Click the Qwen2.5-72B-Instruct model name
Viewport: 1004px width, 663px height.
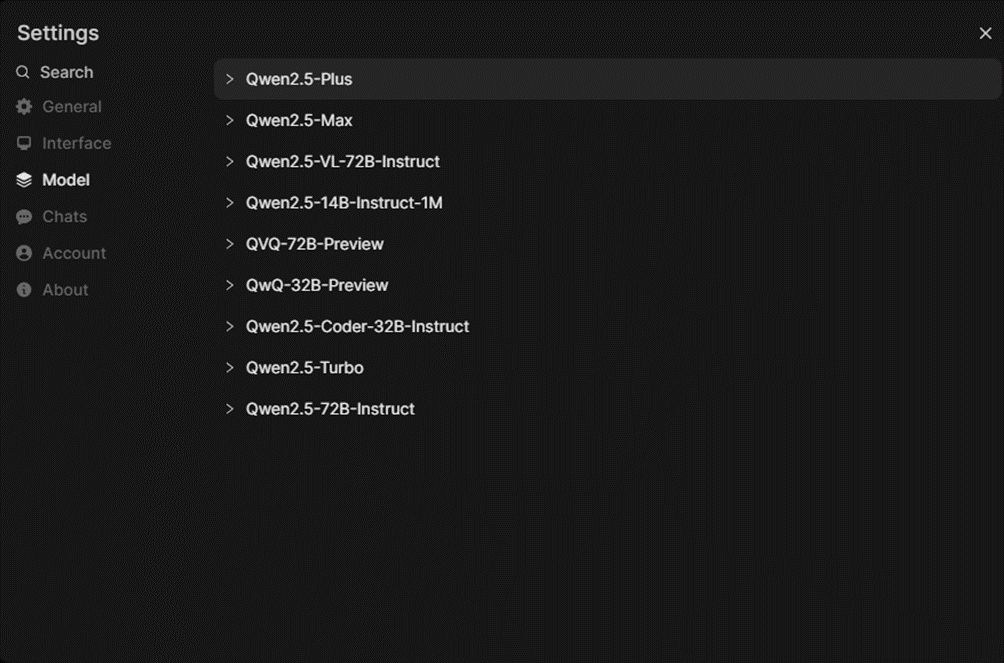(330, 408)
